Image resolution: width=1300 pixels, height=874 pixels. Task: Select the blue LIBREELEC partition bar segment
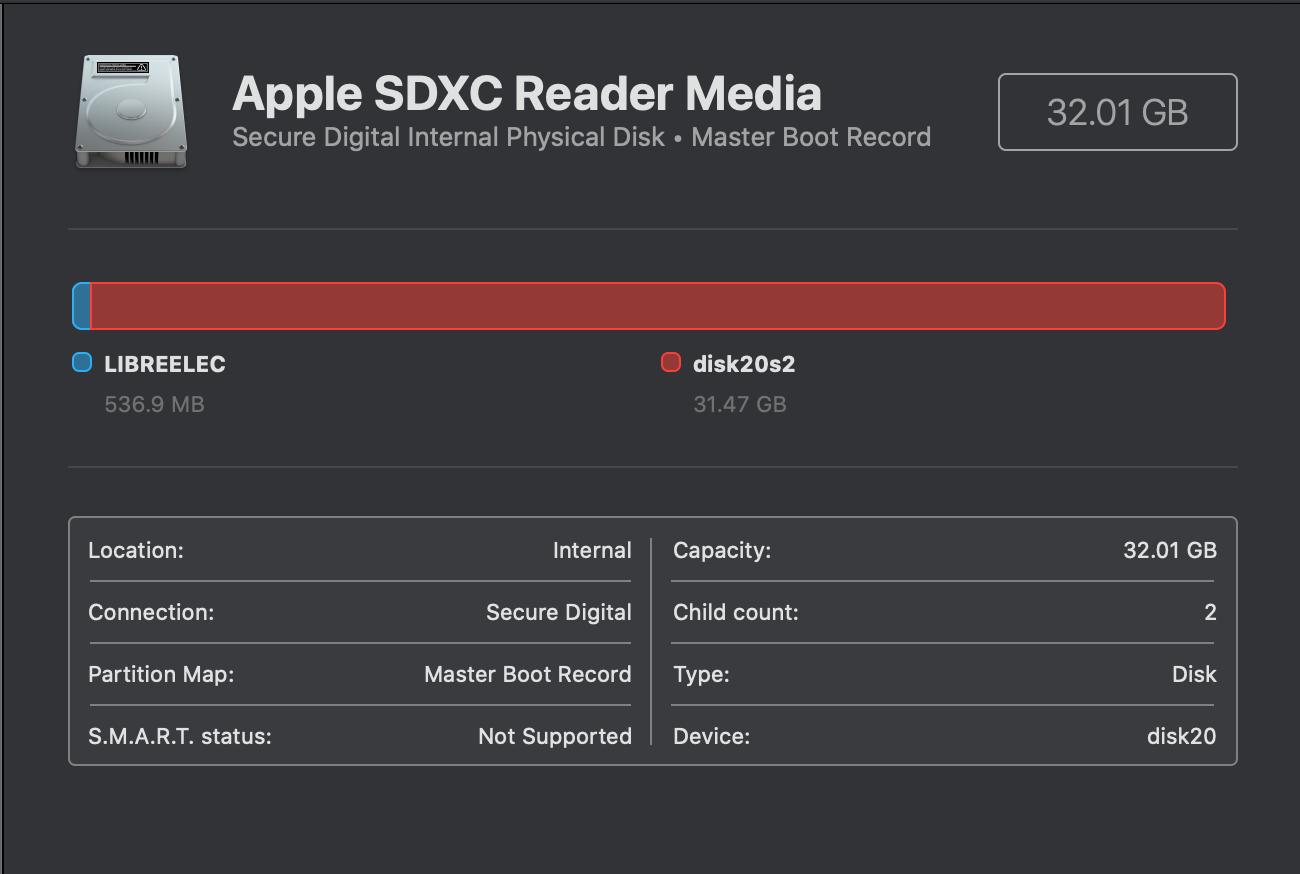[x=82, y=306]
